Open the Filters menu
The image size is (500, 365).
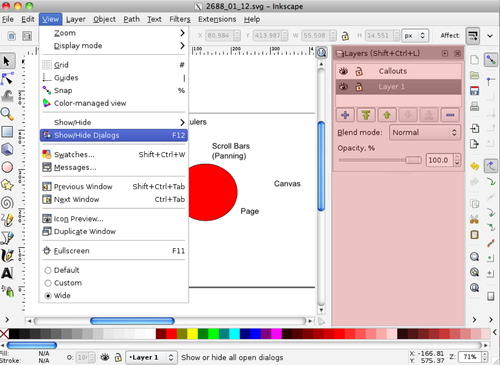[x=180, y=19]
